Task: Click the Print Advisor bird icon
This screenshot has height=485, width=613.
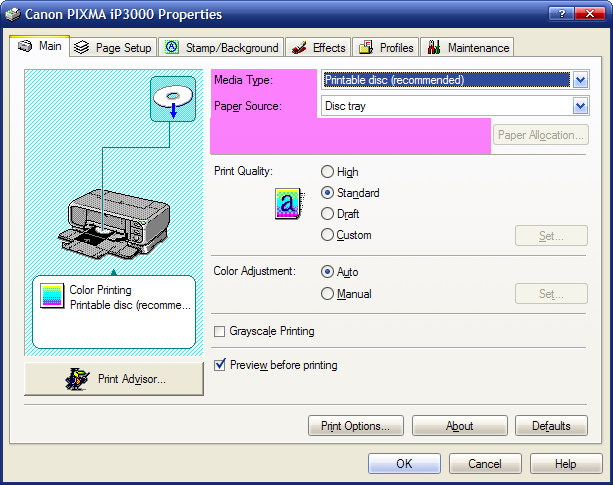Action: (x=77, y=379)
